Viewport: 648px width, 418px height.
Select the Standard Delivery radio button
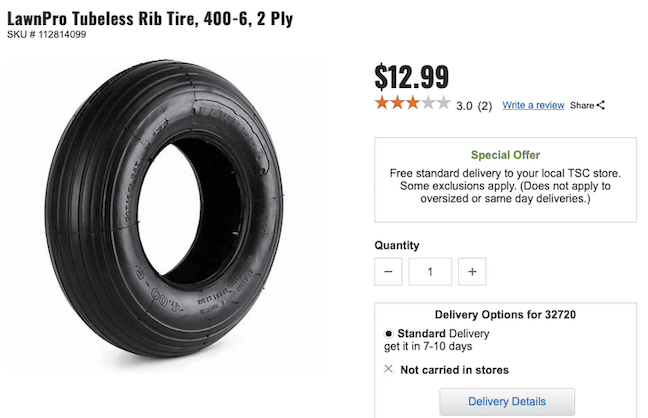(388, 333)
